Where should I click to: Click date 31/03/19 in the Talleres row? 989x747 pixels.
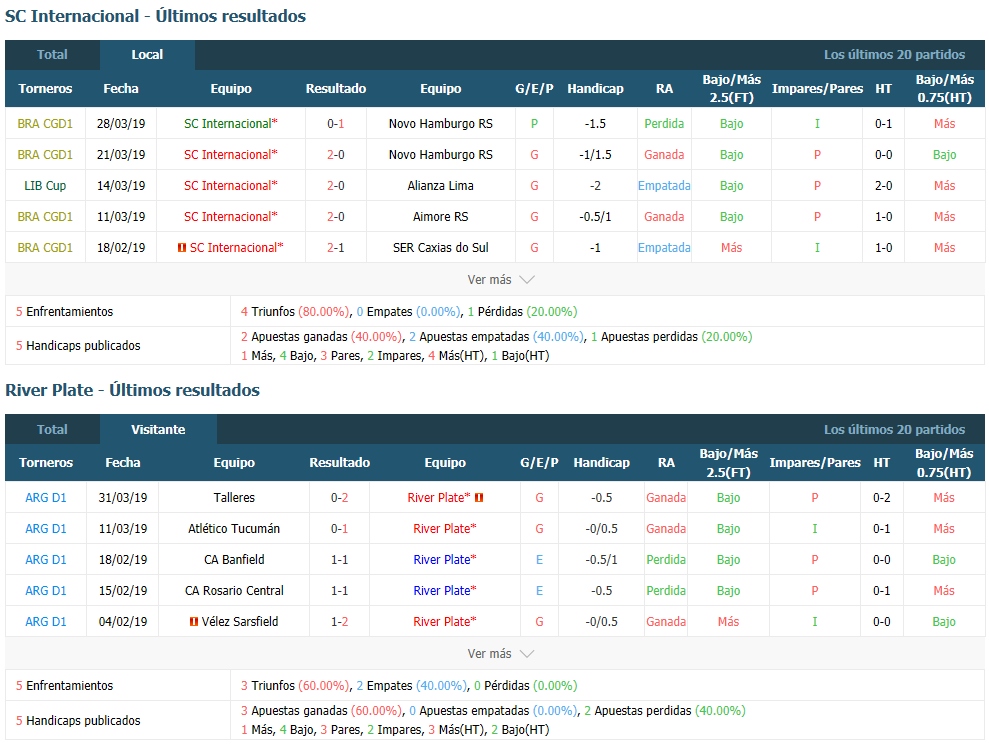(123, 498)
